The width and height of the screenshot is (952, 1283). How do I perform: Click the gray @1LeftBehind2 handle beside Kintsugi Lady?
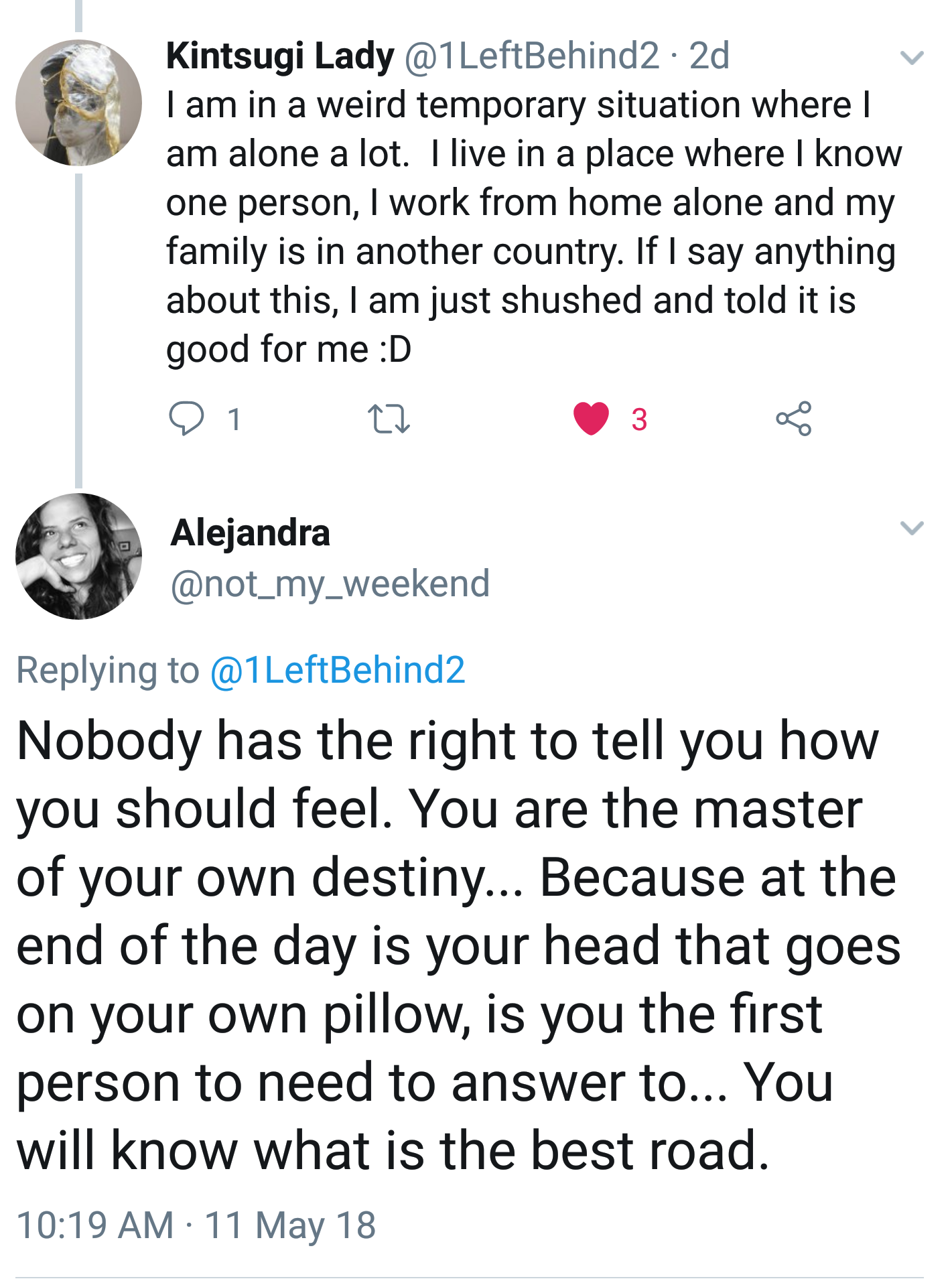tap(532, 56)
